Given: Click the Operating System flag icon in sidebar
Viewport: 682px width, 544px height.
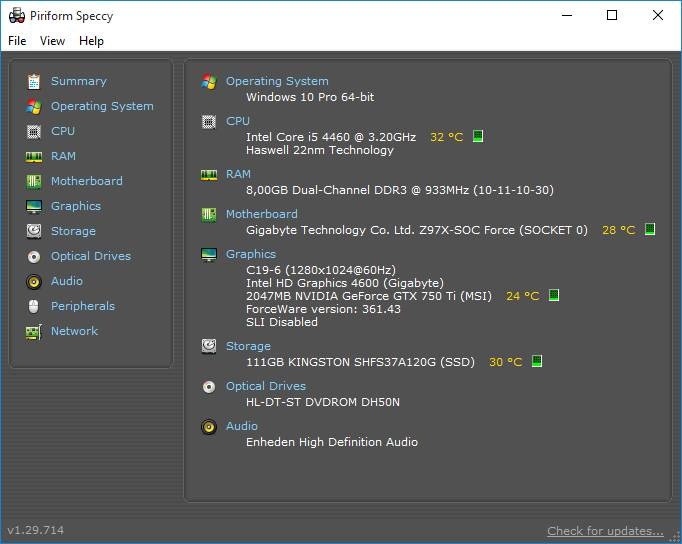Looking at the screenshot, I should pyautogui.click(x=33, y=107).
